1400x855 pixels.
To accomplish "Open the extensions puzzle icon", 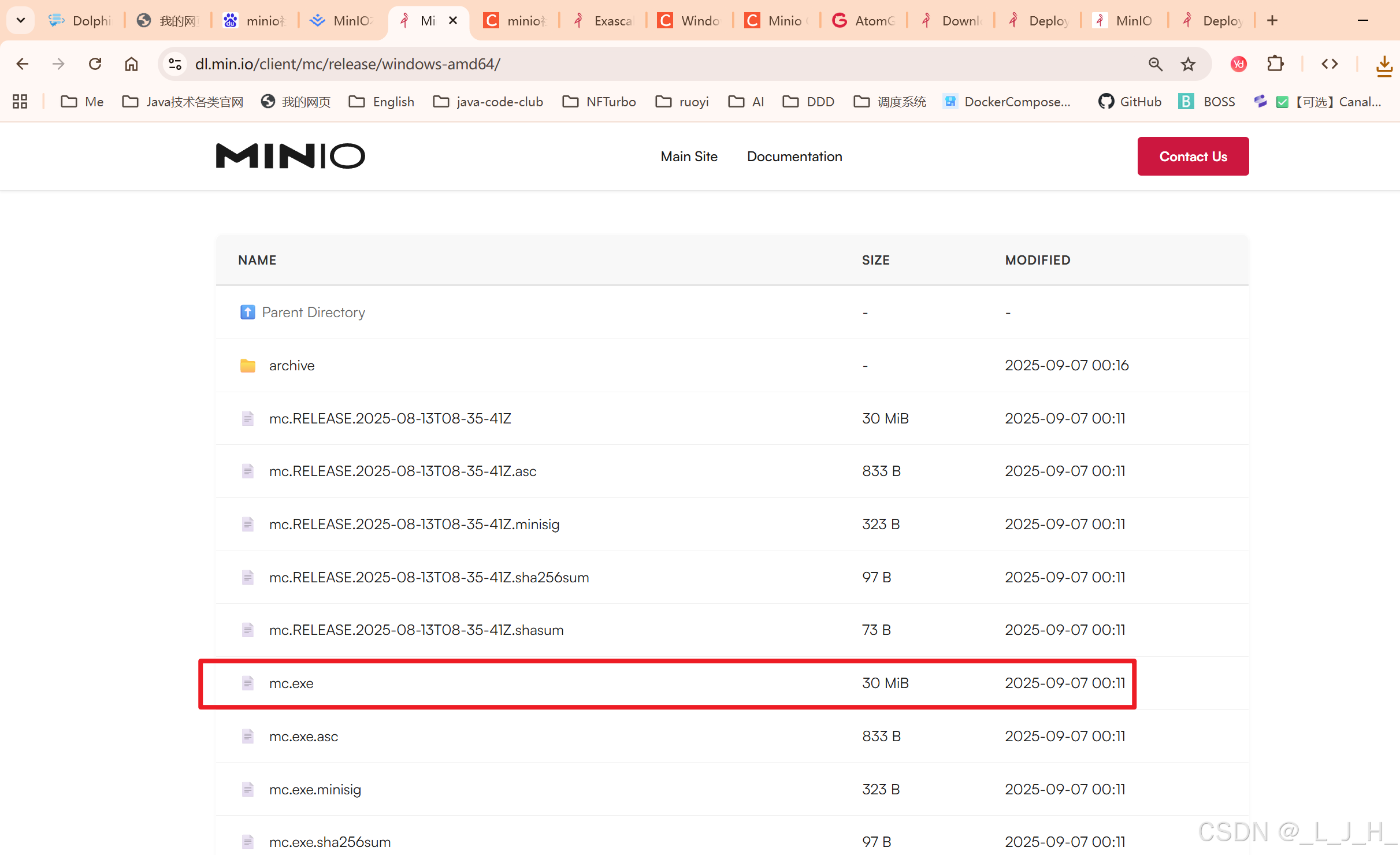I will (x=1275, y=64).
